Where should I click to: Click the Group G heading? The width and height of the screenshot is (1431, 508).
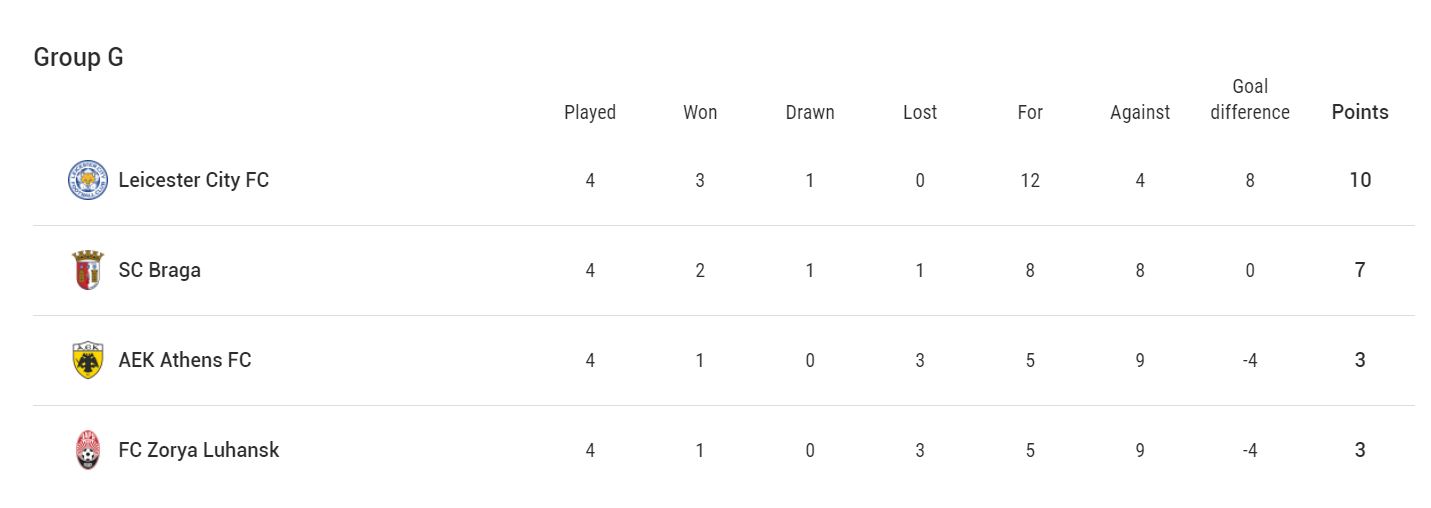point(78,57)
